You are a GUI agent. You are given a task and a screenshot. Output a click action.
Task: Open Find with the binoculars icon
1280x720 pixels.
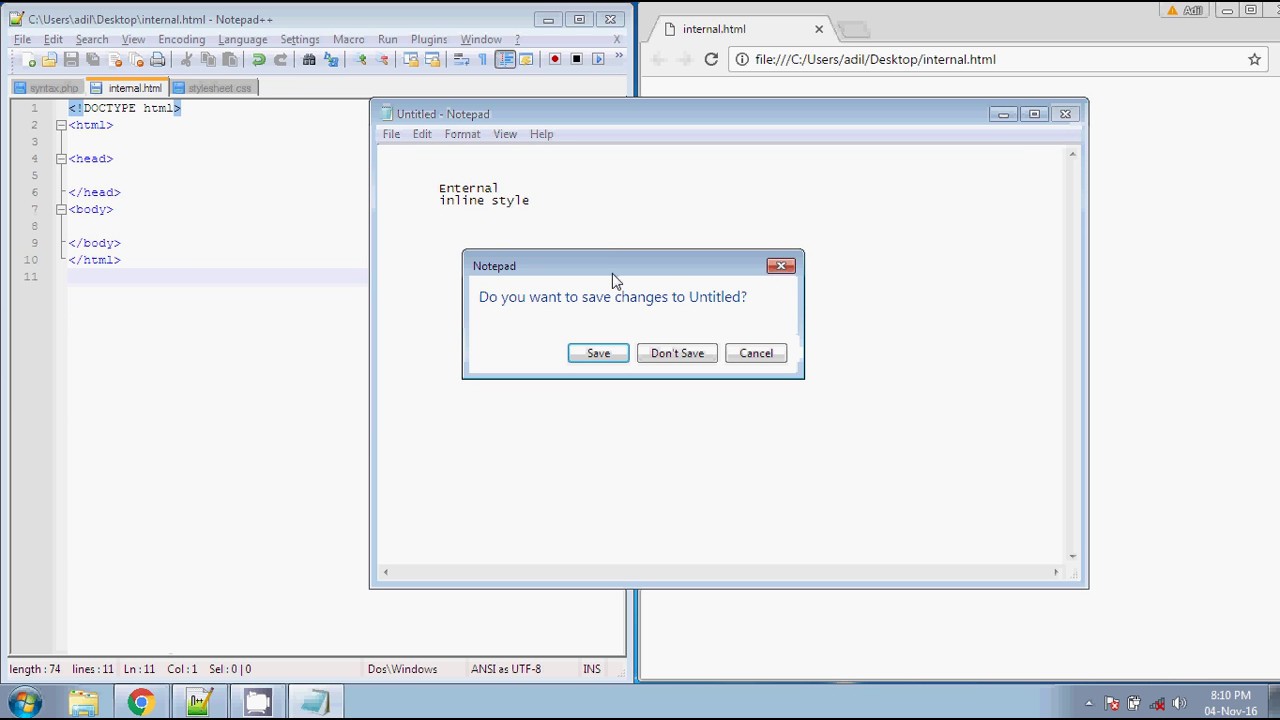coord(309,60)
